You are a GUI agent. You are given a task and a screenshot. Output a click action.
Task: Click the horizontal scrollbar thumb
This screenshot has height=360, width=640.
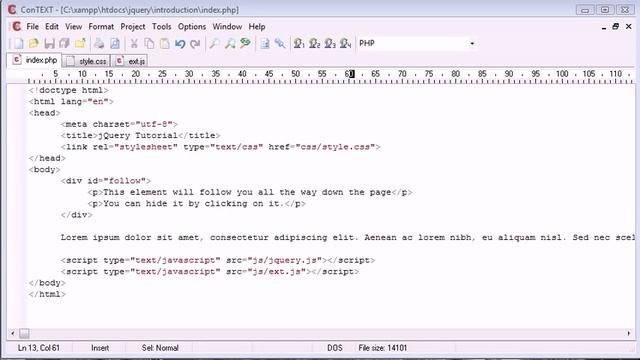(x=24, y=333)
